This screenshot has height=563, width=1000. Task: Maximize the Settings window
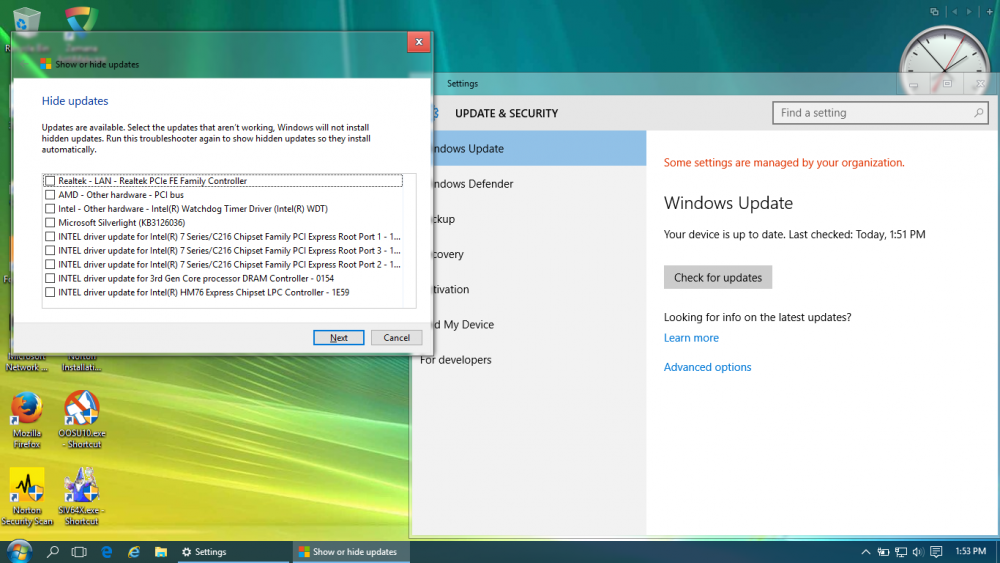(947, 84)
